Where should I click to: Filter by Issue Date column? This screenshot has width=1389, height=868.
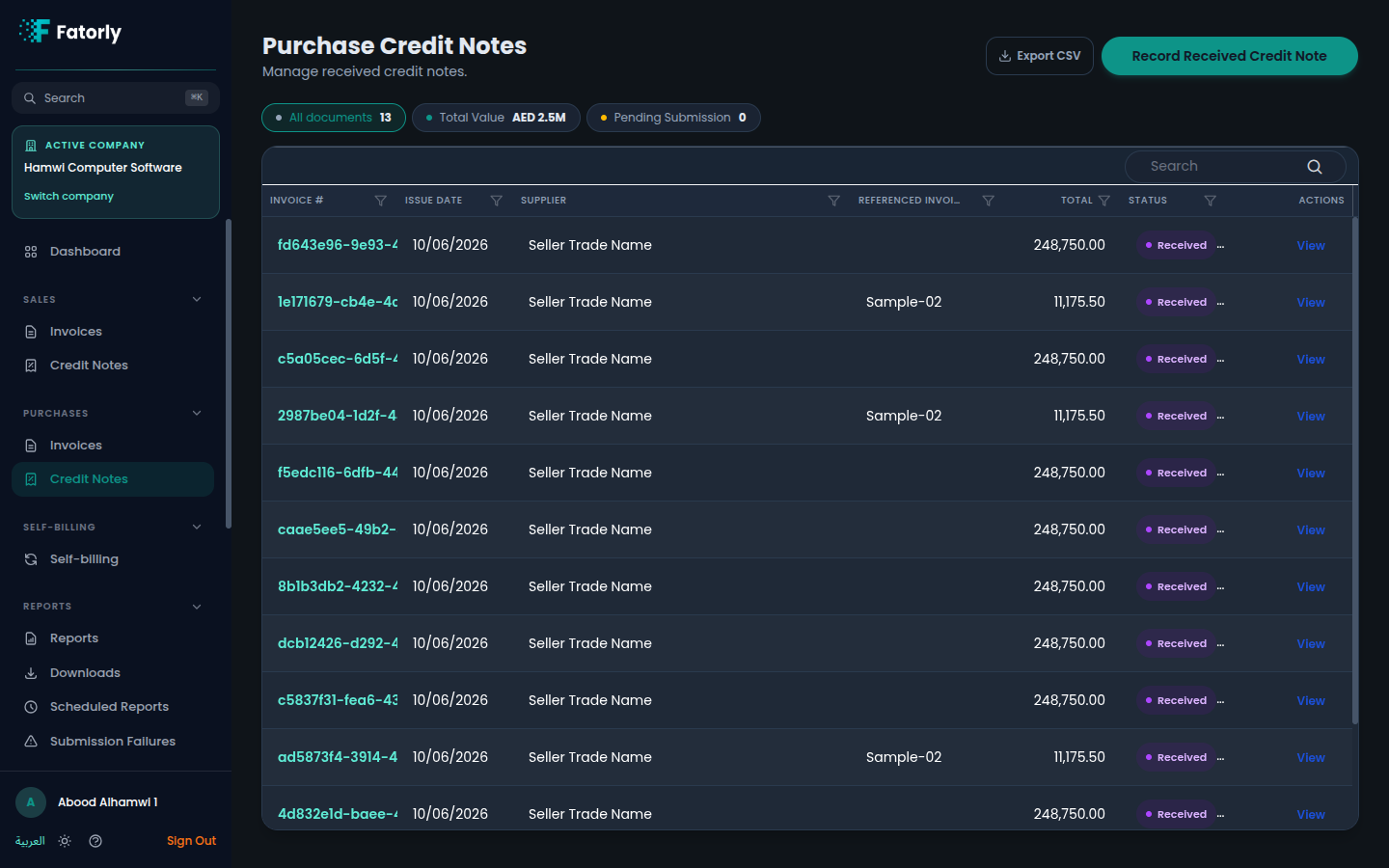click(x=497, y=201)
